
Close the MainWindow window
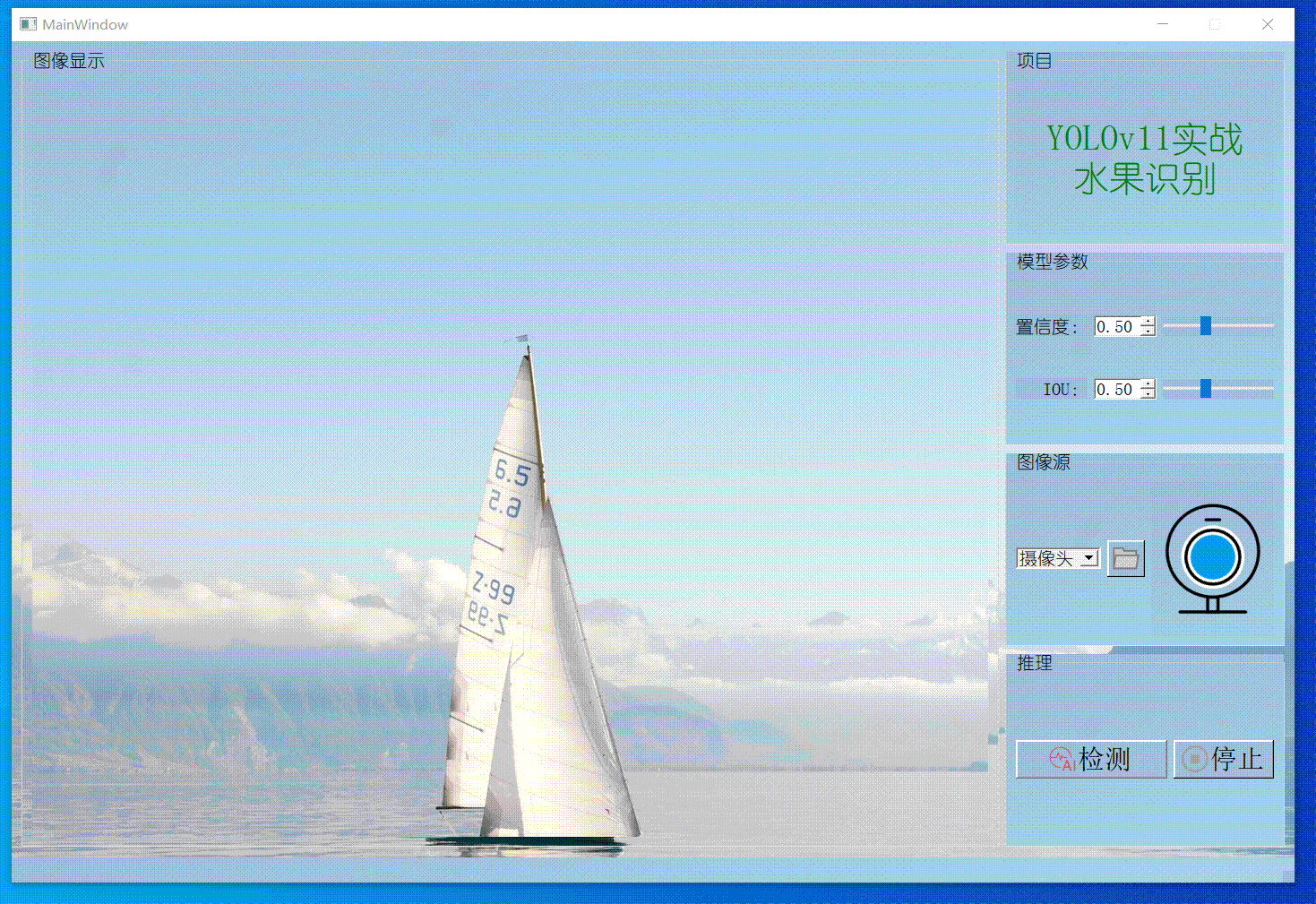pyautogui.click(x=1268, y=24)
